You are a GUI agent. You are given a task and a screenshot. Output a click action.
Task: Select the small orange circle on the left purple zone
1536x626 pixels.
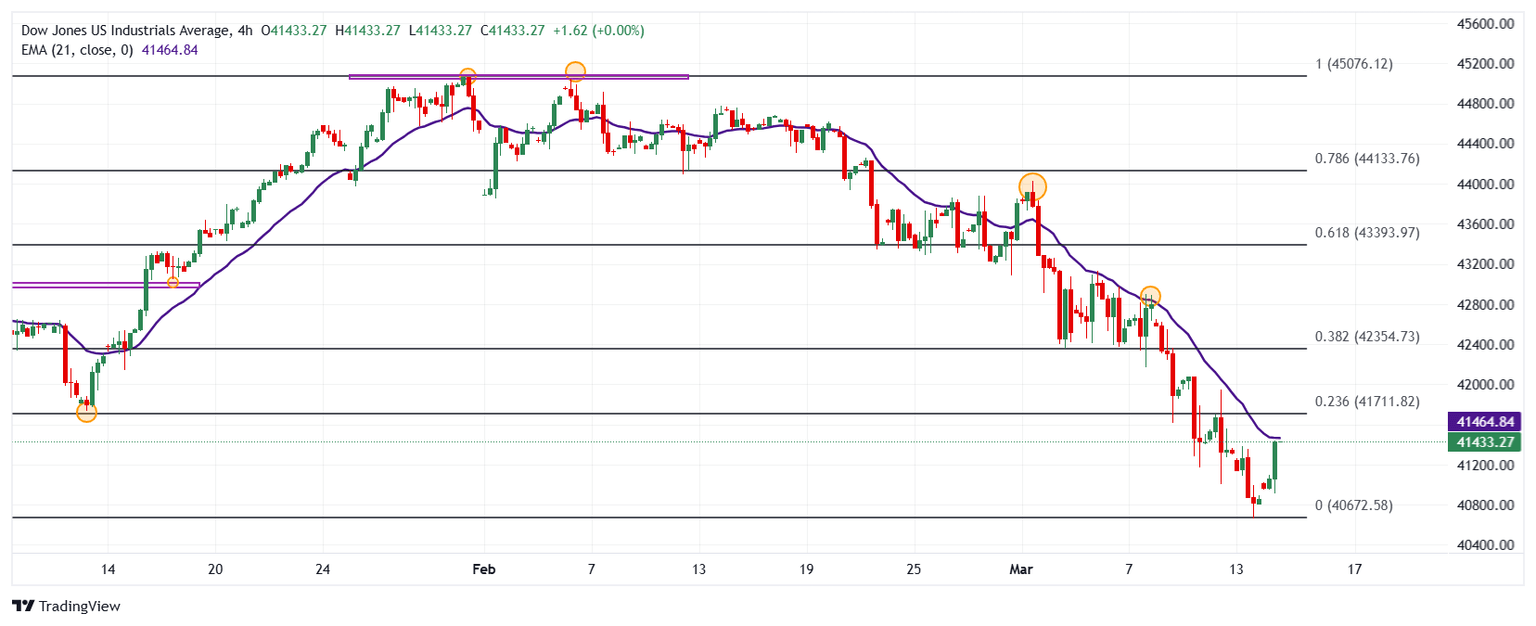(173, 283)
